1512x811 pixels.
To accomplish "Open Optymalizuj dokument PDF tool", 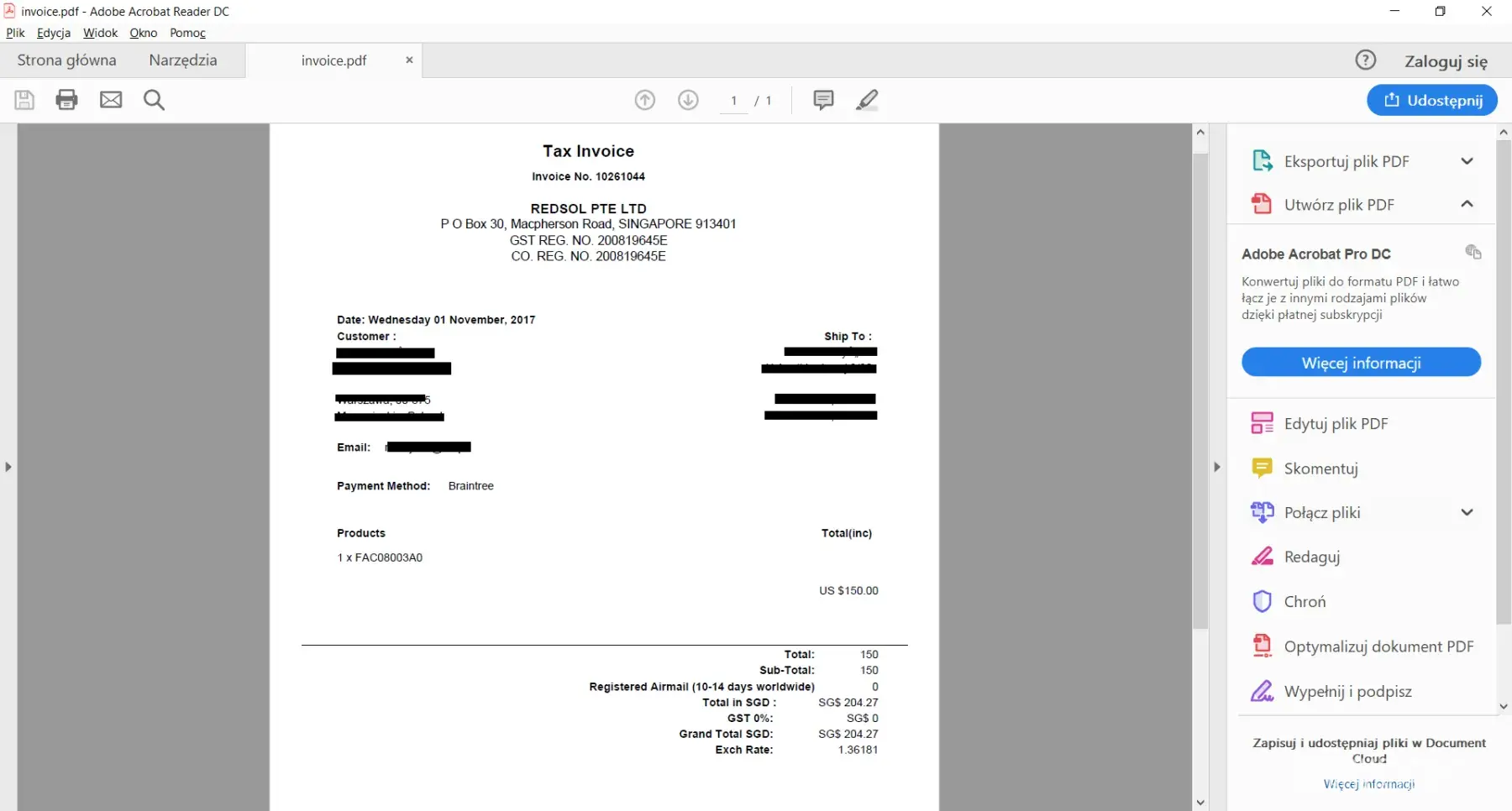I will click(x=1362, y=646).
